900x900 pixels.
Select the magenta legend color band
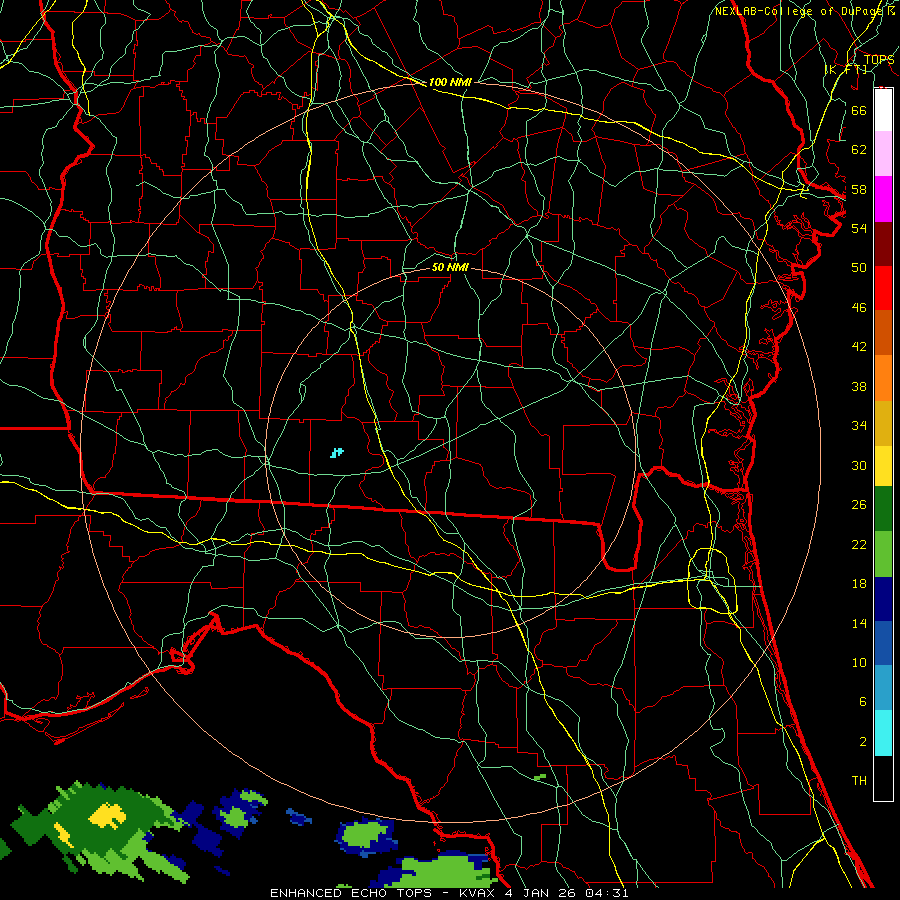click(883, 199)
